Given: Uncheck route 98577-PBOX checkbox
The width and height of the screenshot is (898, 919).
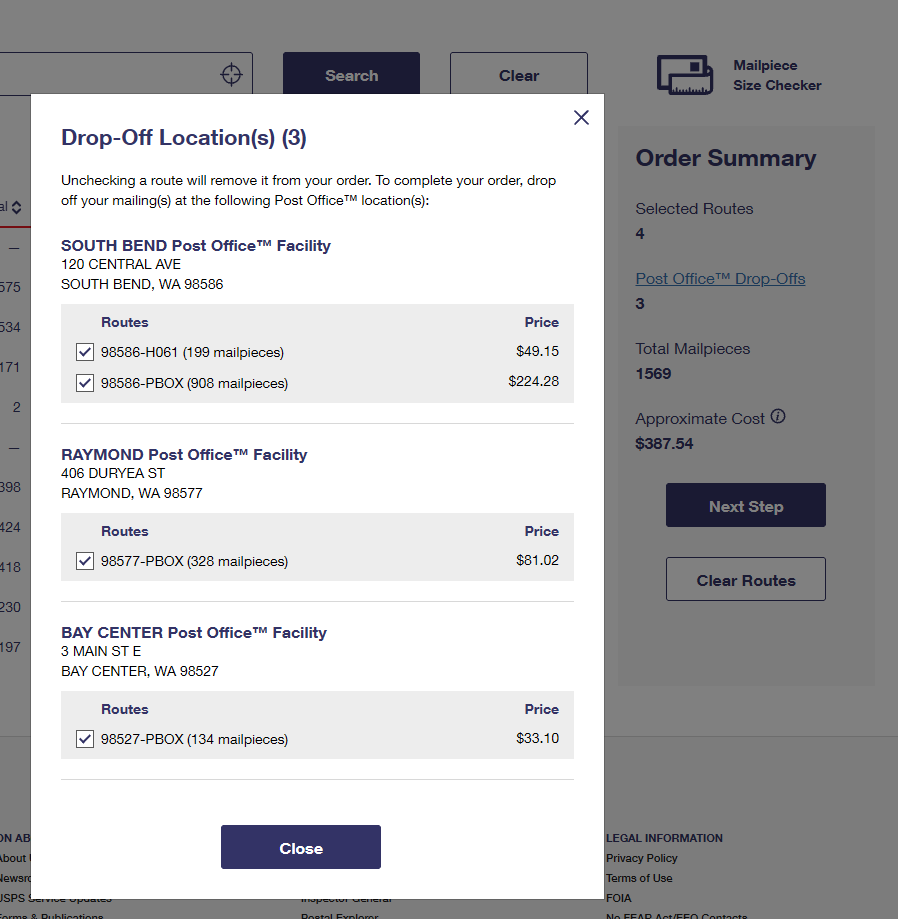Looking at the screenshot, I should [85, 561].
